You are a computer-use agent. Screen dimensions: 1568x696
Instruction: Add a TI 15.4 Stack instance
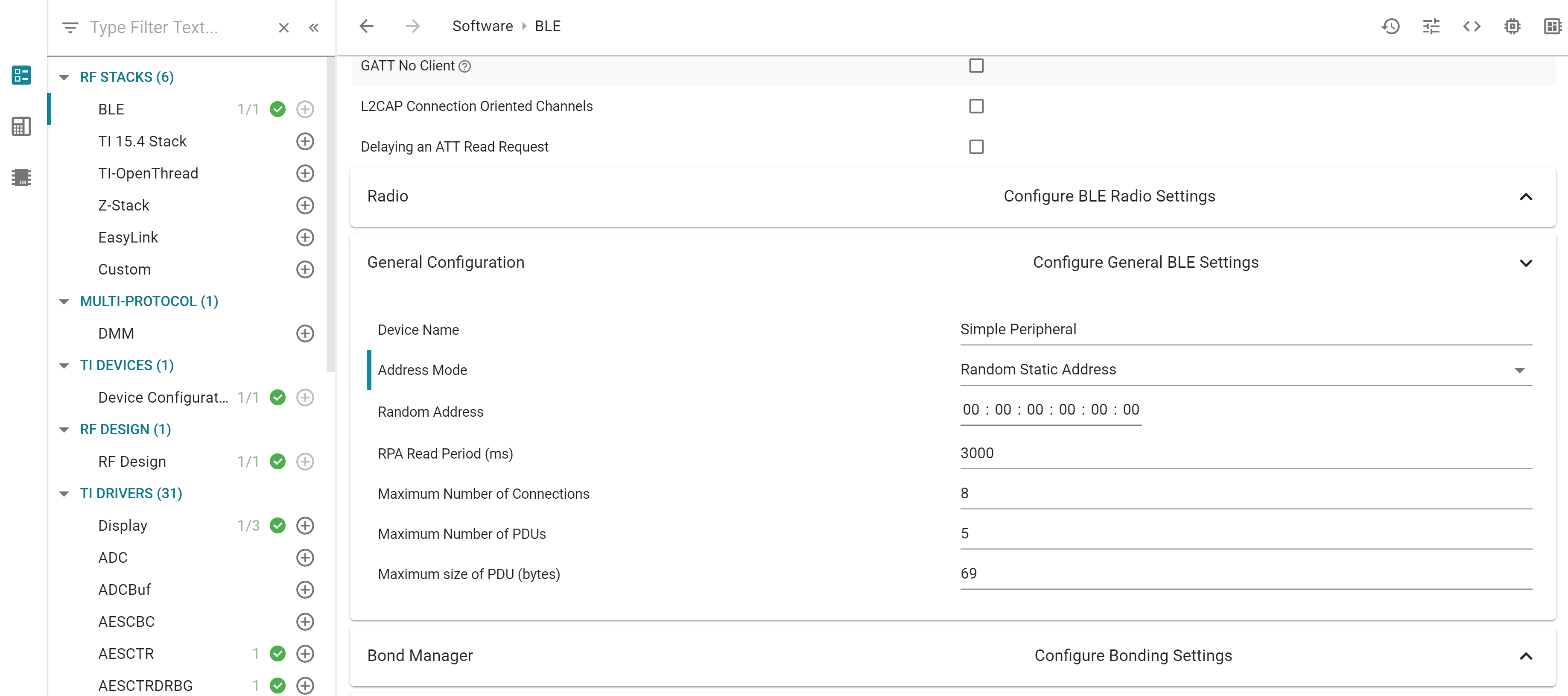[x=305, y=141]
